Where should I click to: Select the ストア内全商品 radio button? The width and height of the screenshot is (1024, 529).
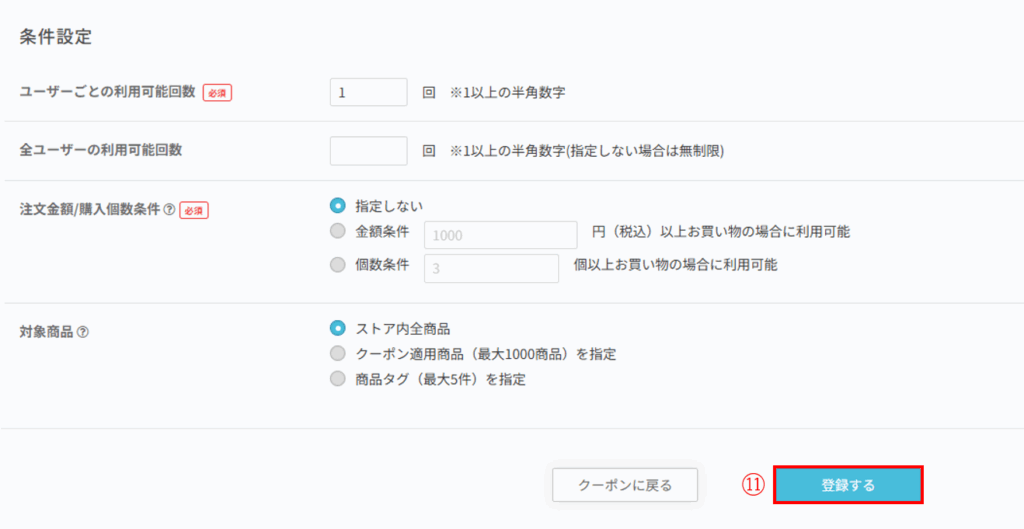point(338,327)
